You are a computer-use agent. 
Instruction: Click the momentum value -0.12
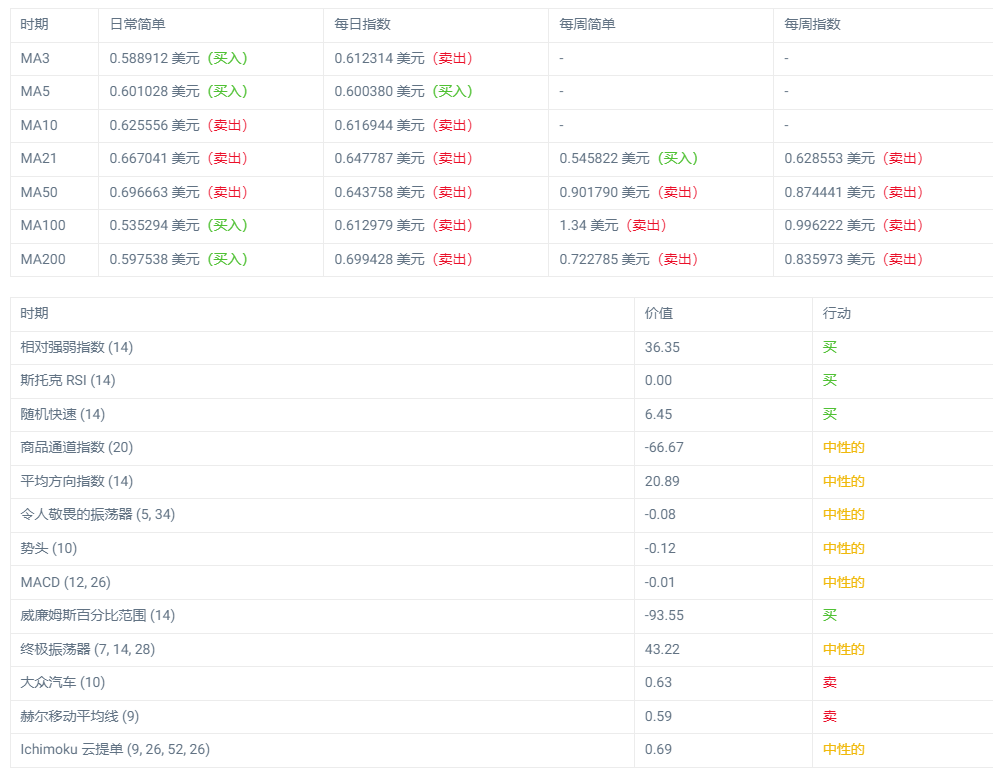[x=661, y=549]
